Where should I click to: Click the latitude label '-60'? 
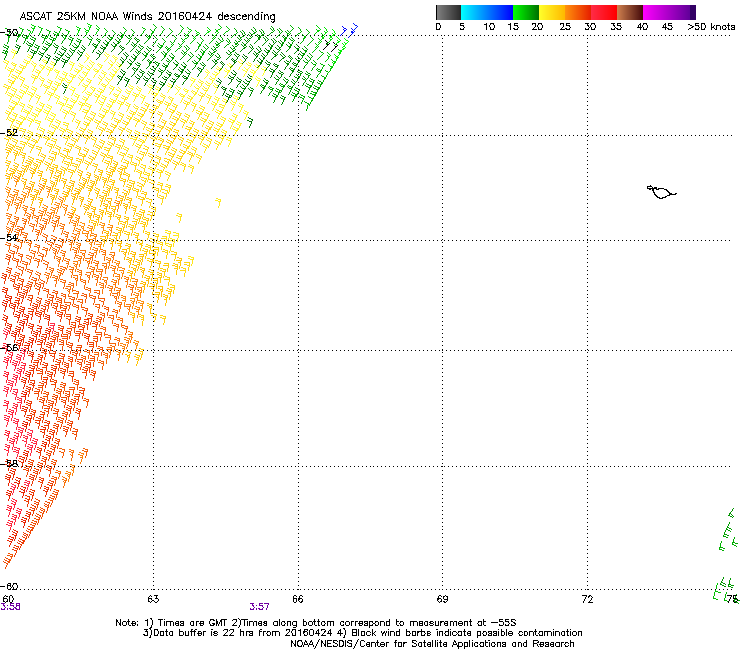10,586
